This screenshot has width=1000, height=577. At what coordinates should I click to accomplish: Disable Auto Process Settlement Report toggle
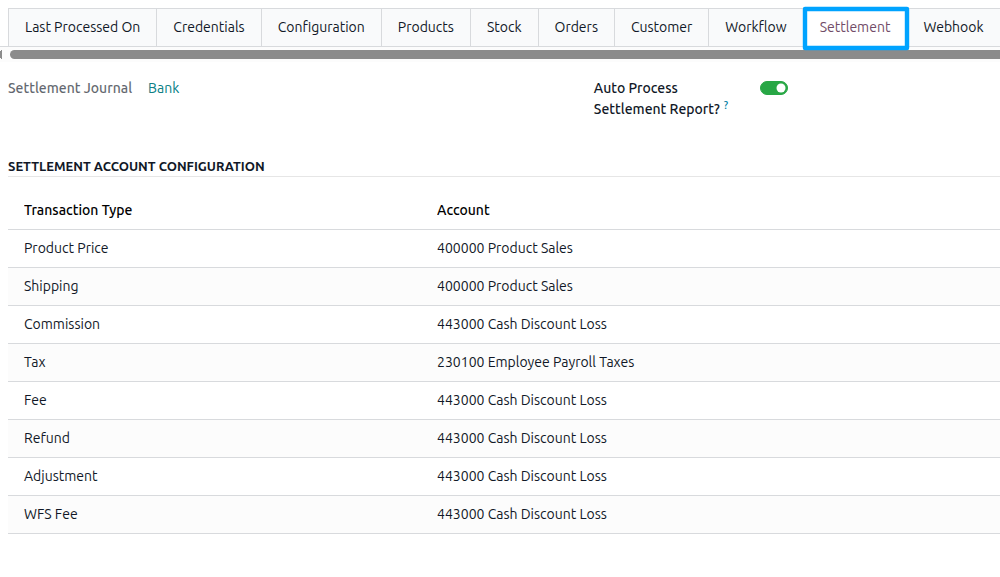point(774,88)
